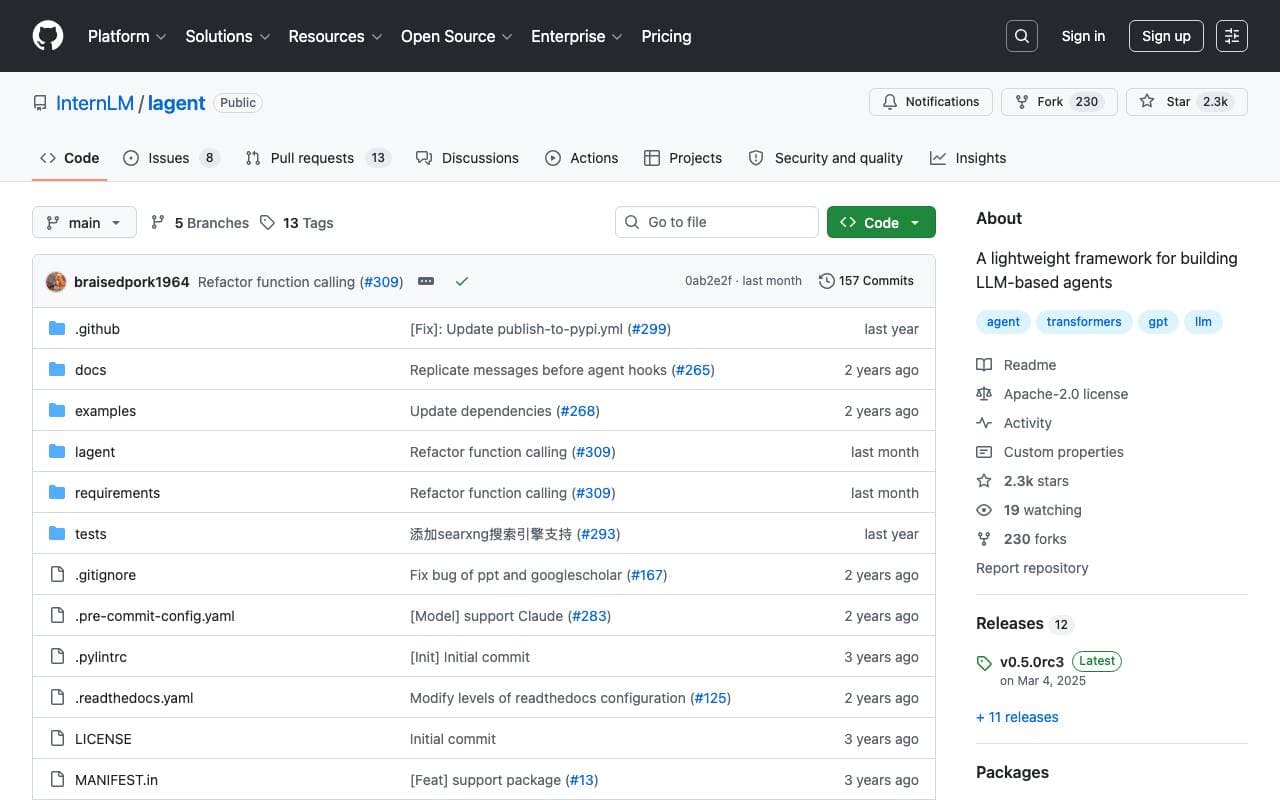Expand the Open Source menu
The image size is (1280, 800).
click(x=457, y=36)
